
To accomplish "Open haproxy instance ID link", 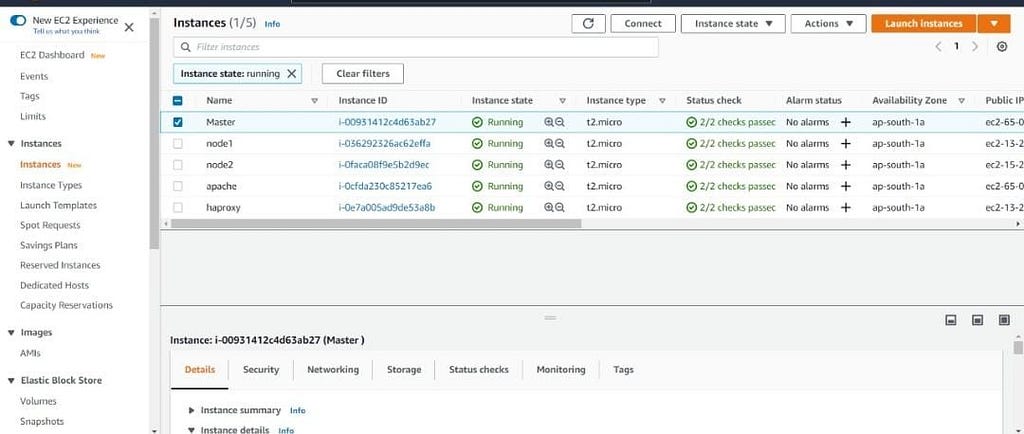I will click(x=387, y=208).
